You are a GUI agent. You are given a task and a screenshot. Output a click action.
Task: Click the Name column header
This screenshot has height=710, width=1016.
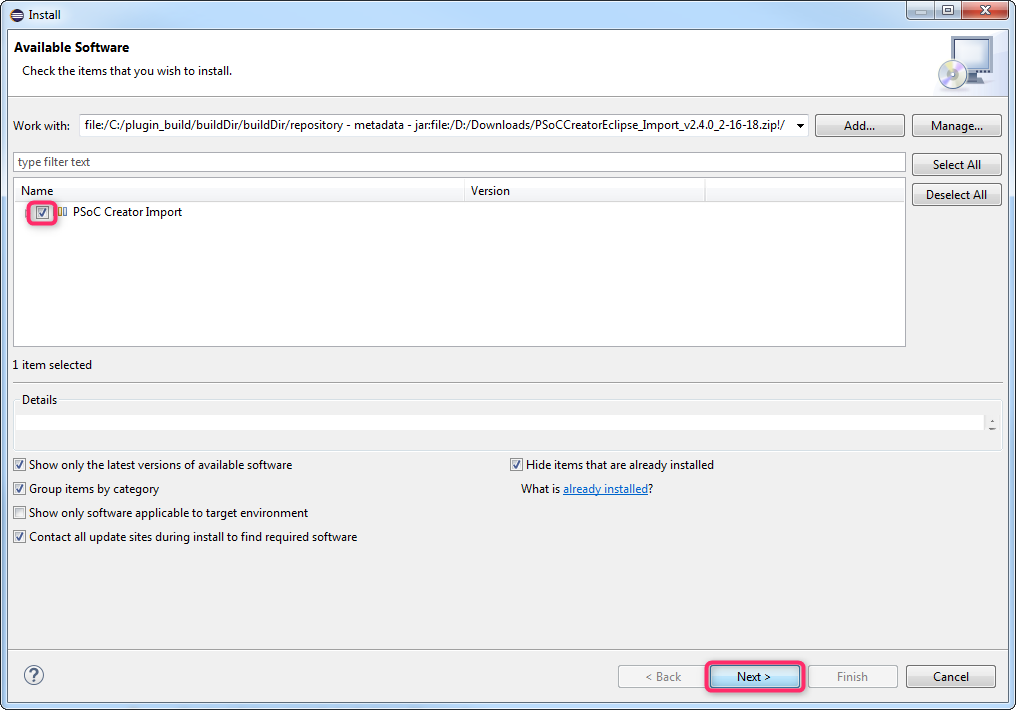(x=238, y=190)
